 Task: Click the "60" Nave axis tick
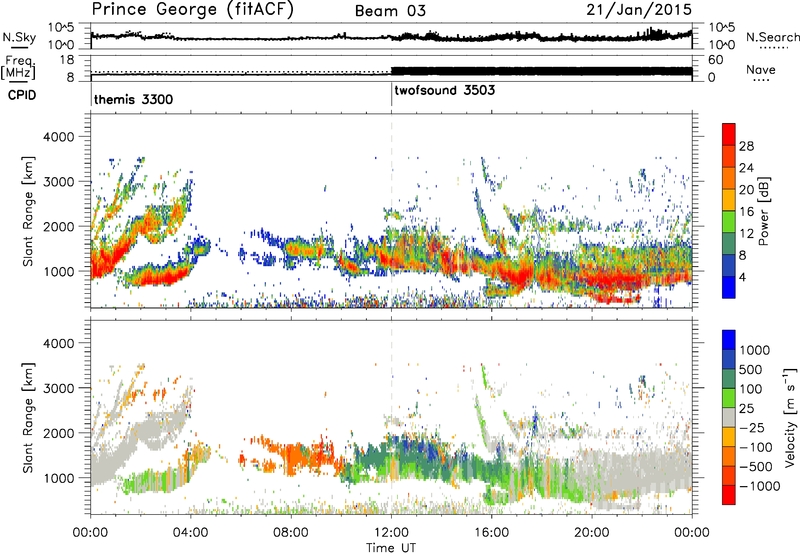pos(716,60)
